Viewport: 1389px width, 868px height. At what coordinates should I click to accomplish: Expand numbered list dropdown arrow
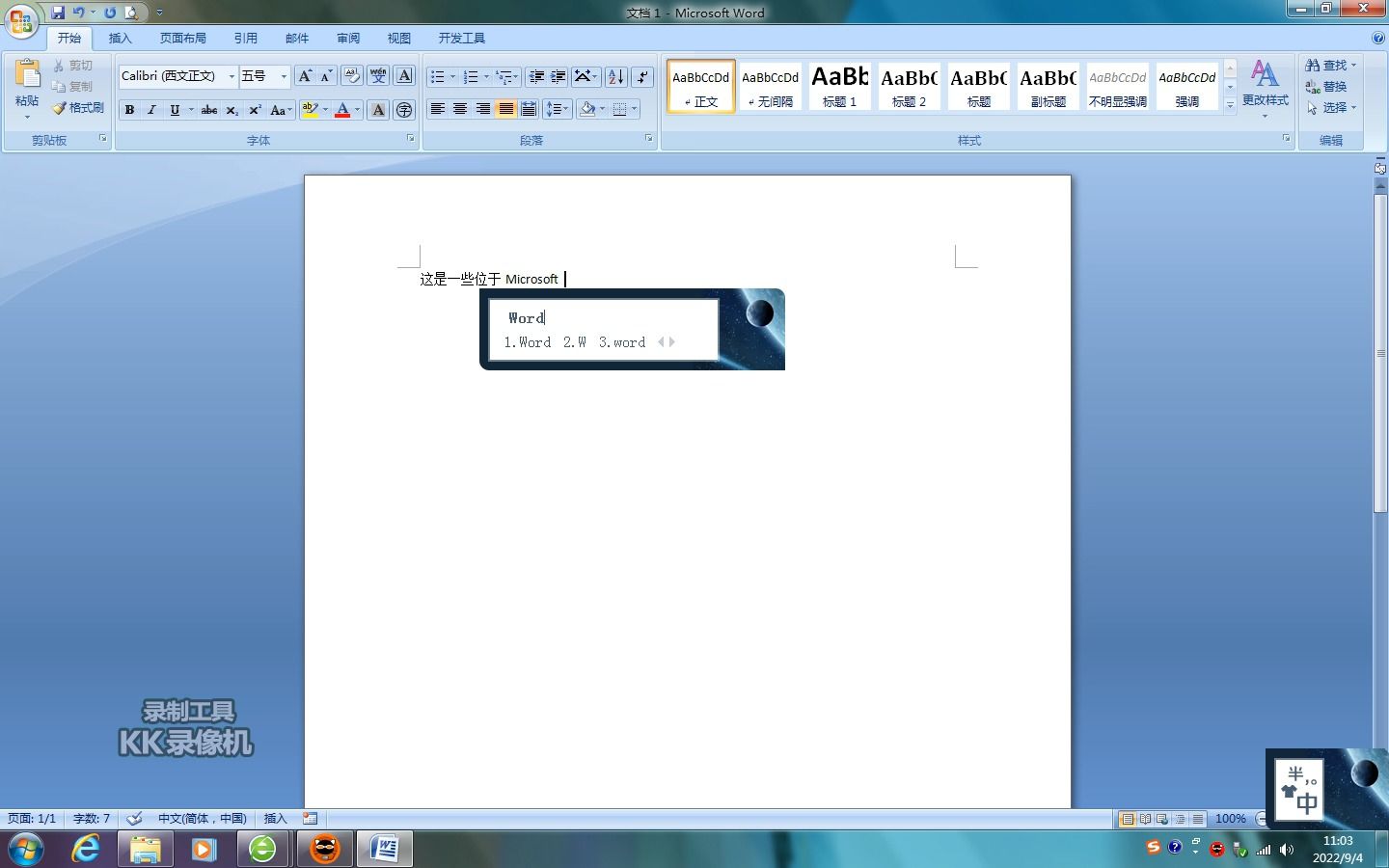(x=486, y=76)
